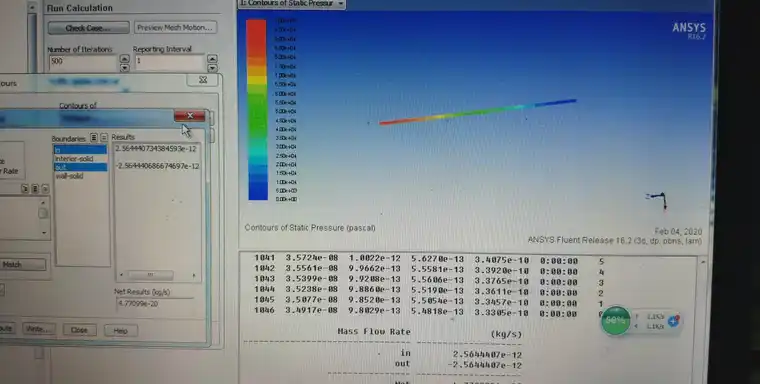
Task: Deselect all boundaries icon beside Boundaries label
Action: click(x=104, y=138)
